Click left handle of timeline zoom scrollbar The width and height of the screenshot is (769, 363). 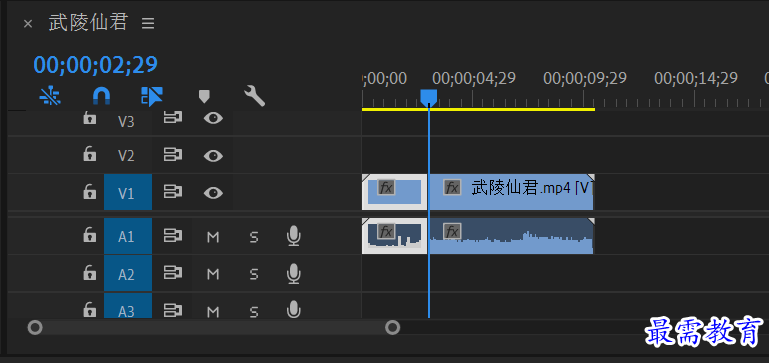click(x=35, y=327)
